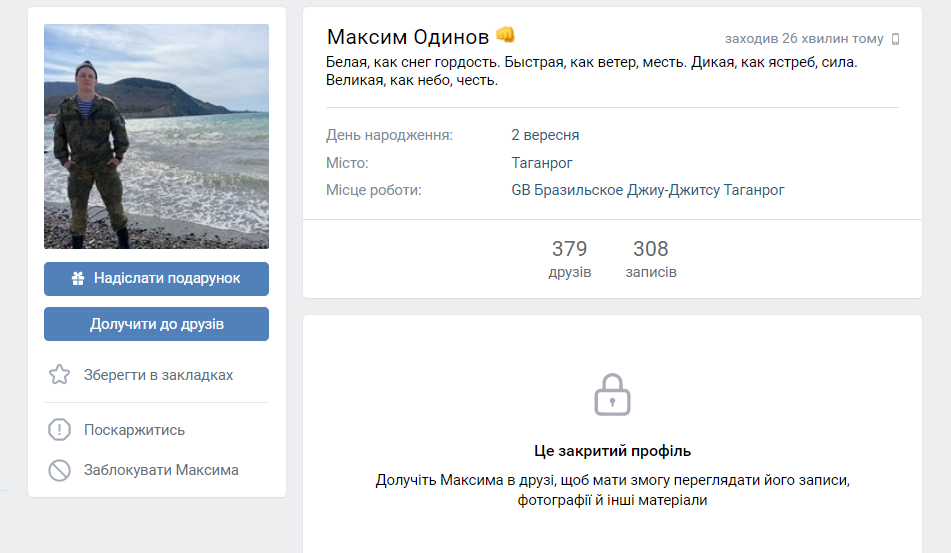
Task: Click the status text starting with "Белая, как снег"
Action: coord(592,71)
